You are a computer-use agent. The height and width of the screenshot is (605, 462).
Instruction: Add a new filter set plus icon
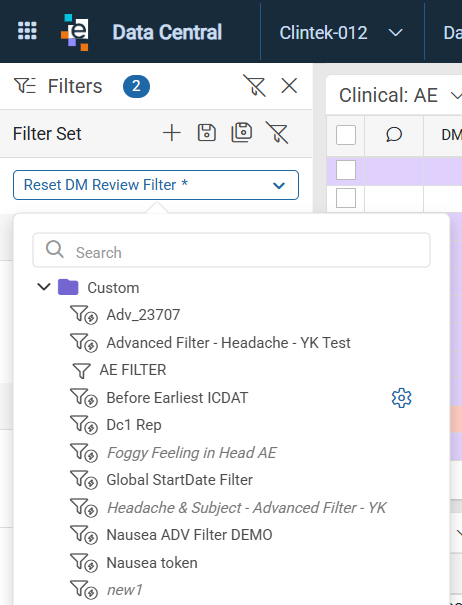coord(172,134)
